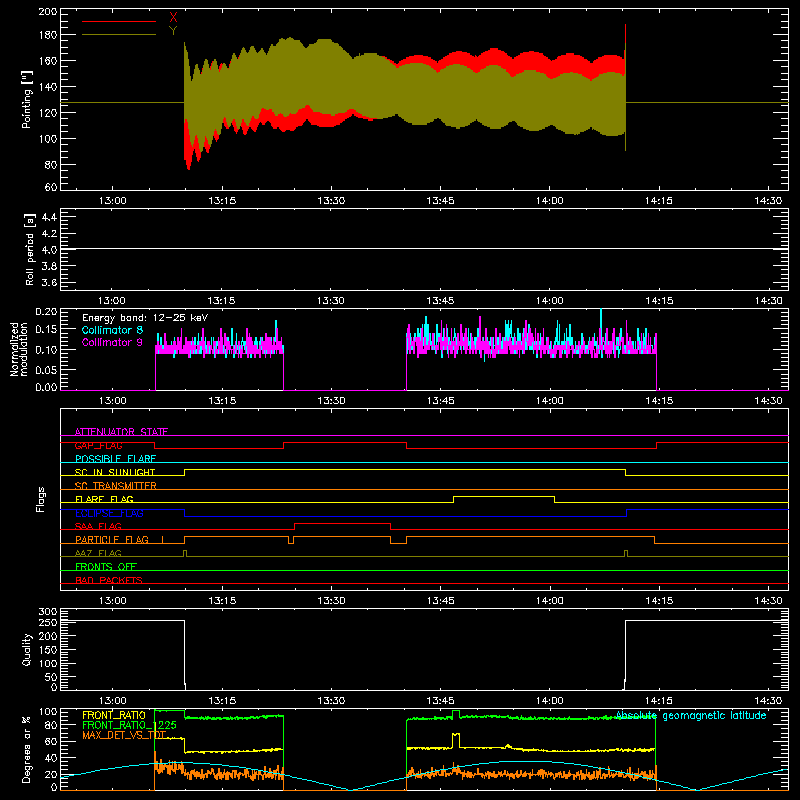Click the 4.0 tick on Roll period axis
The width and height of the screenshot is (800, 800).
(48, 249)
